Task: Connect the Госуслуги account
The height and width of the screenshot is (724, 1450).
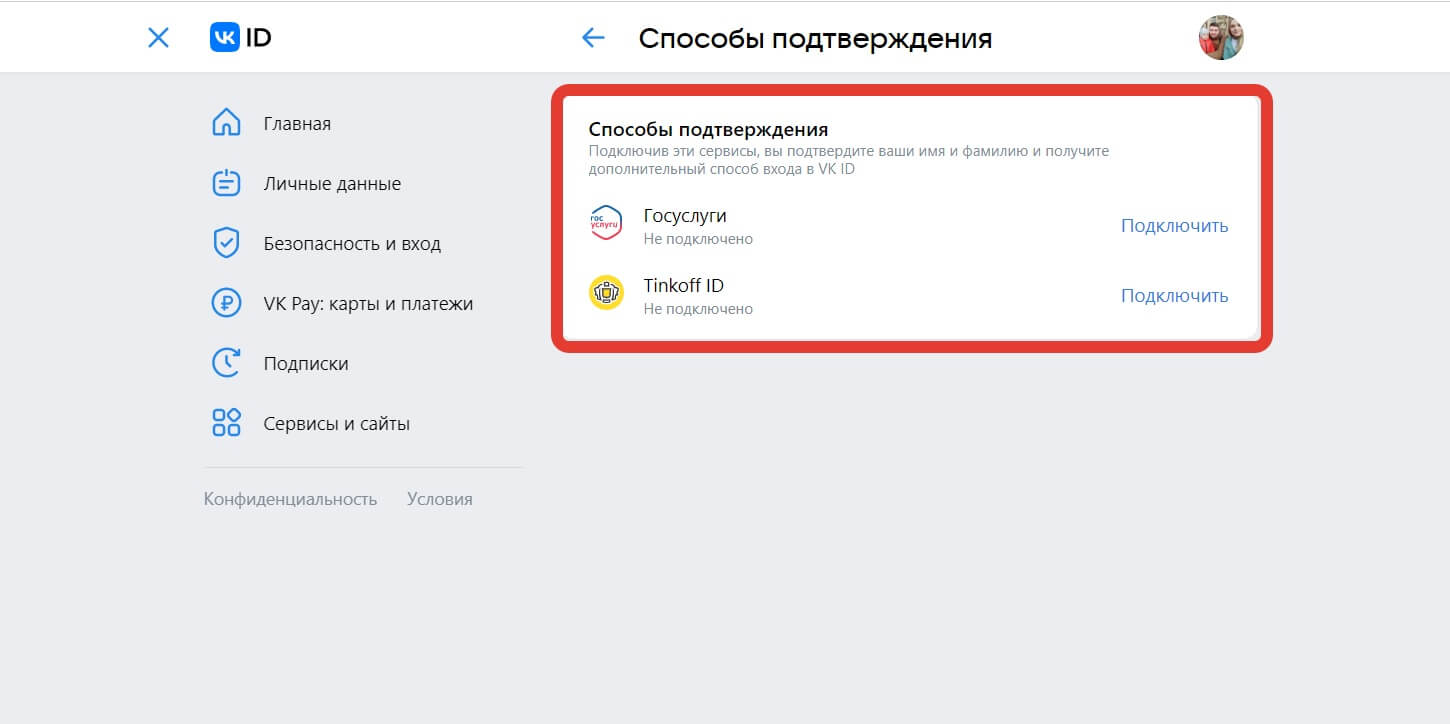Action: click(1174, 225)
